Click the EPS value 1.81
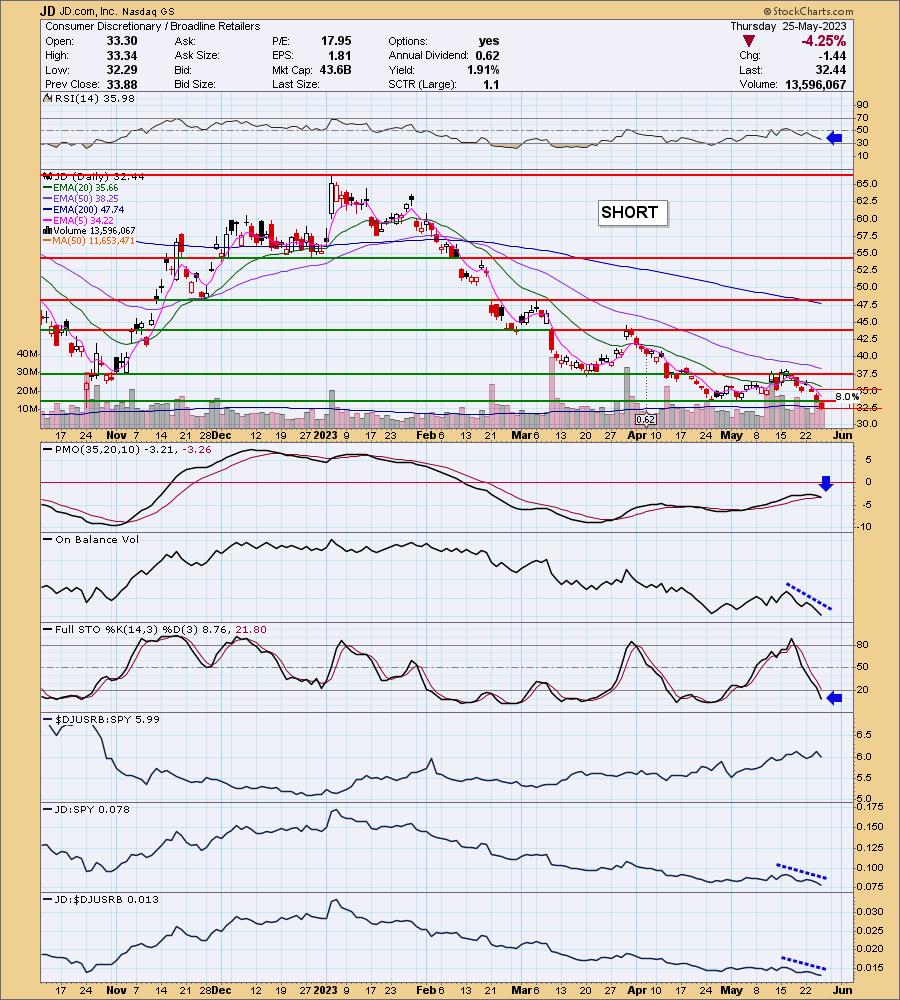Screen dimensions: 900x1000 pos(340,55)
